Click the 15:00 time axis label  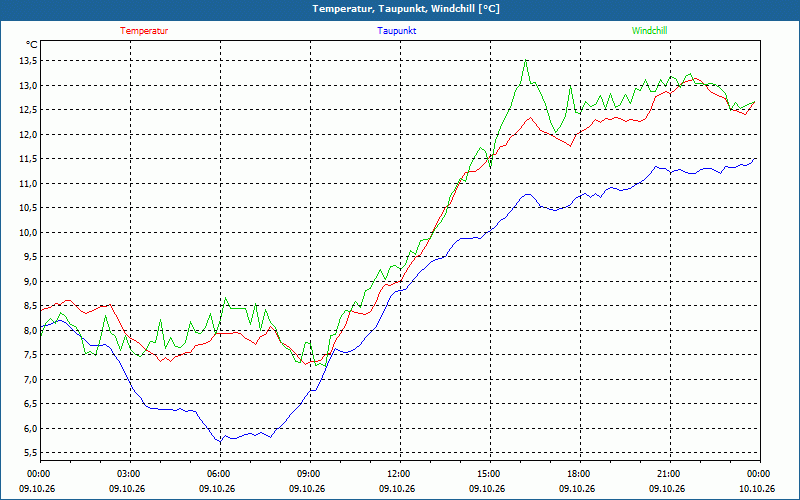click(x=490, y=473)
